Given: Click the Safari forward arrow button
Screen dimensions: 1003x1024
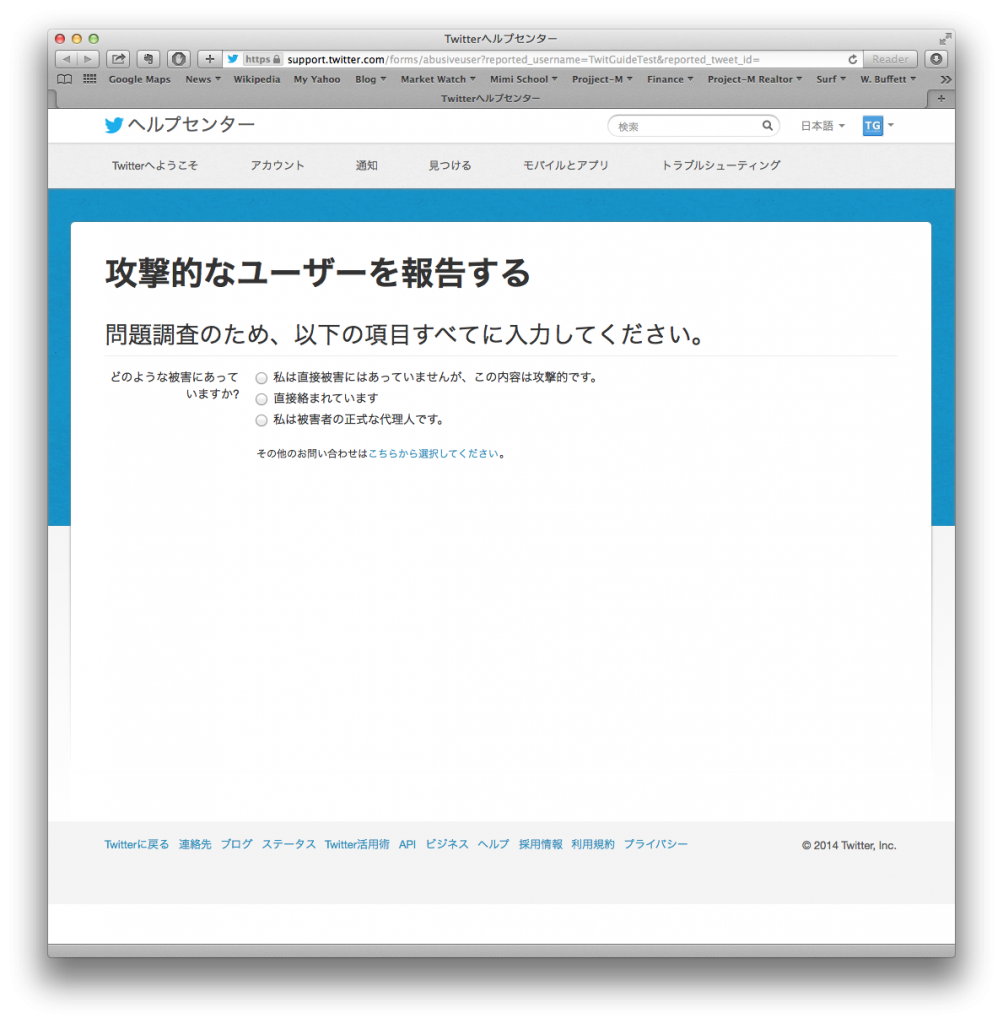Looking at the screenshot, I should 88,59.
